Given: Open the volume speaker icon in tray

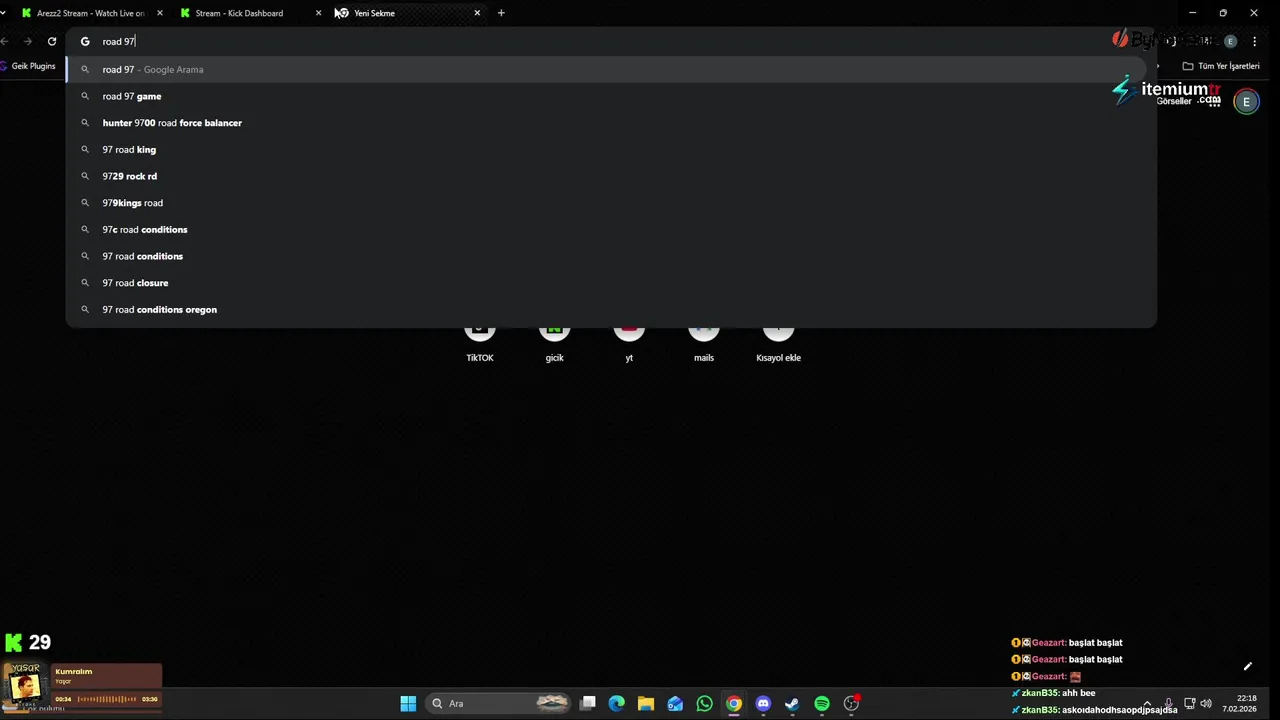Looking at the screenshot, I should tap(1206, 703).
